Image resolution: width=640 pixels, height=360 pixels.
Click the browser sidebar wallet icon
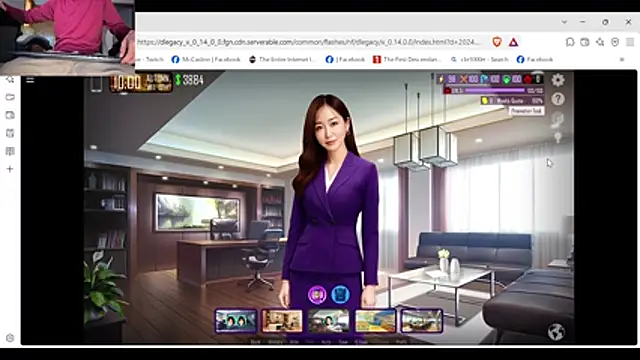10,115
